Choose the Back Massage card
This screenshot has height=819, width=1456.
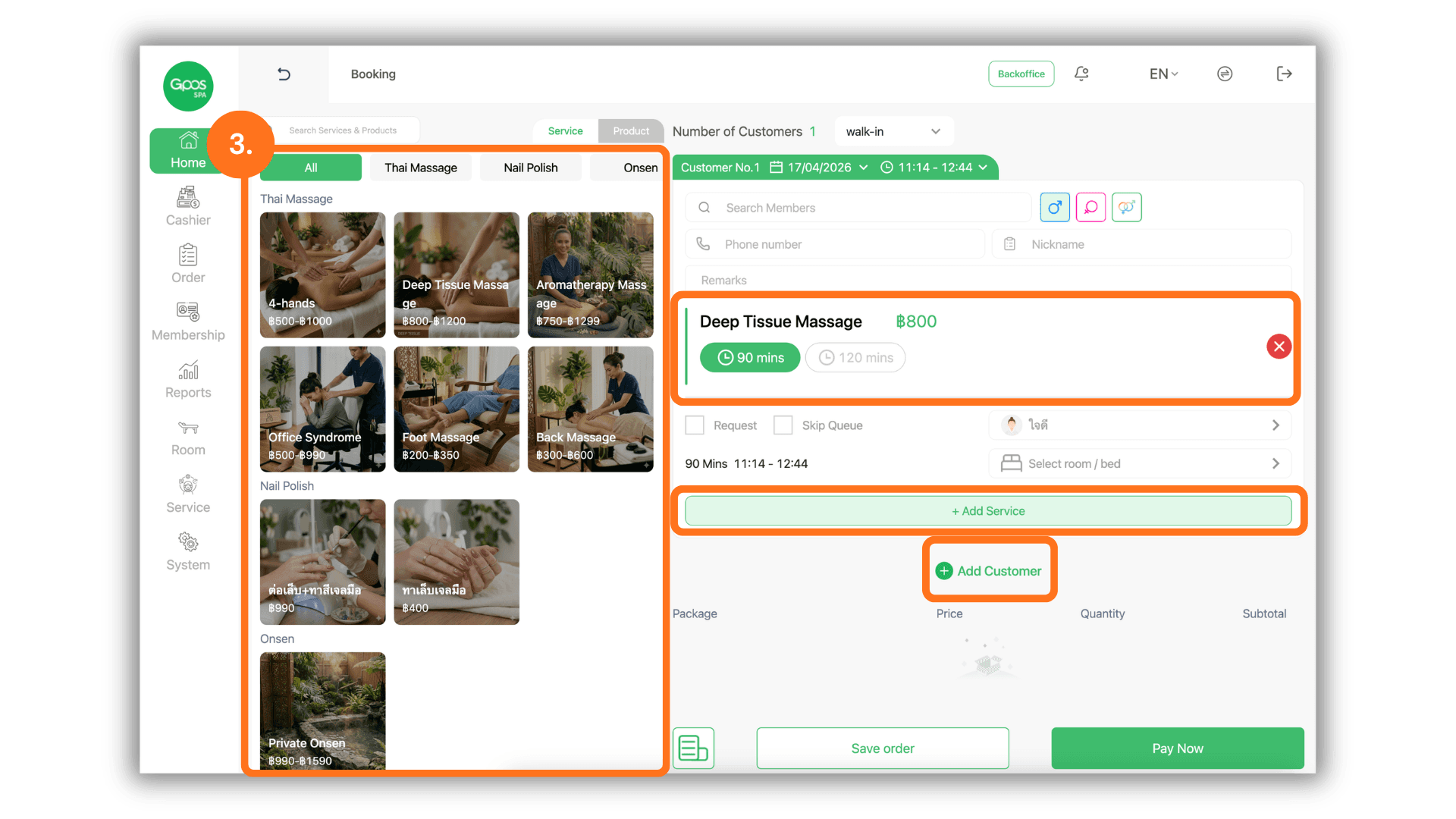(x=590, y=409)
